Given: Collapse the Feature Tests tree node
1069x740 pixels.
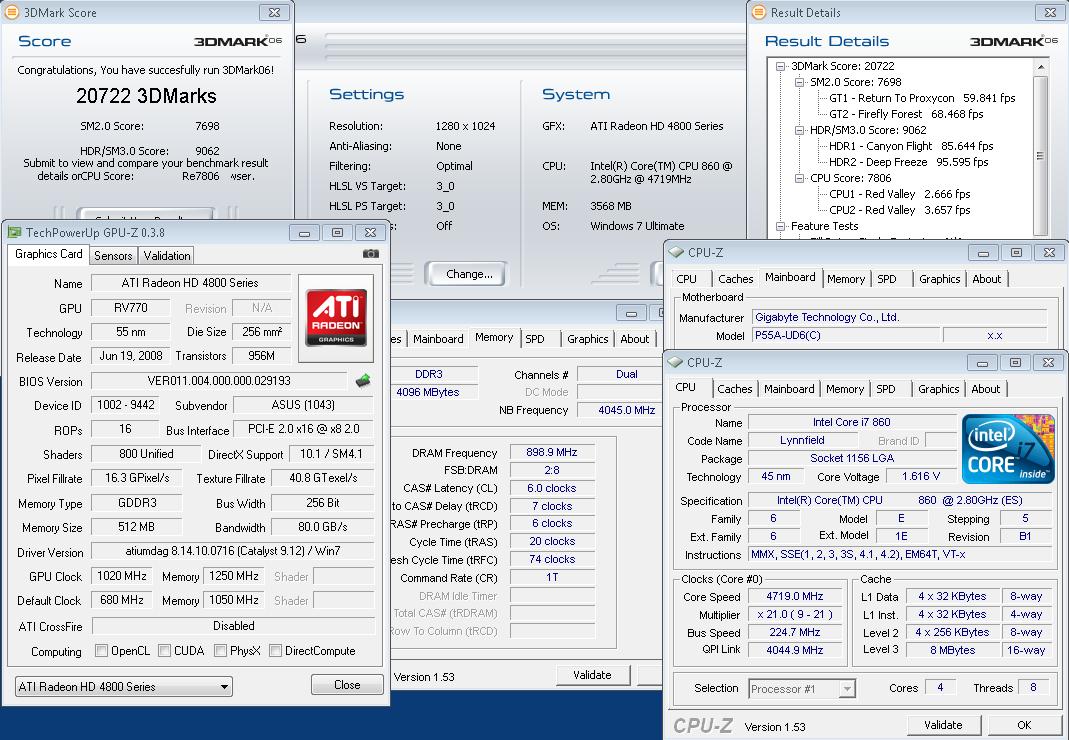Looking at the screenshot, I should [781, 226].
